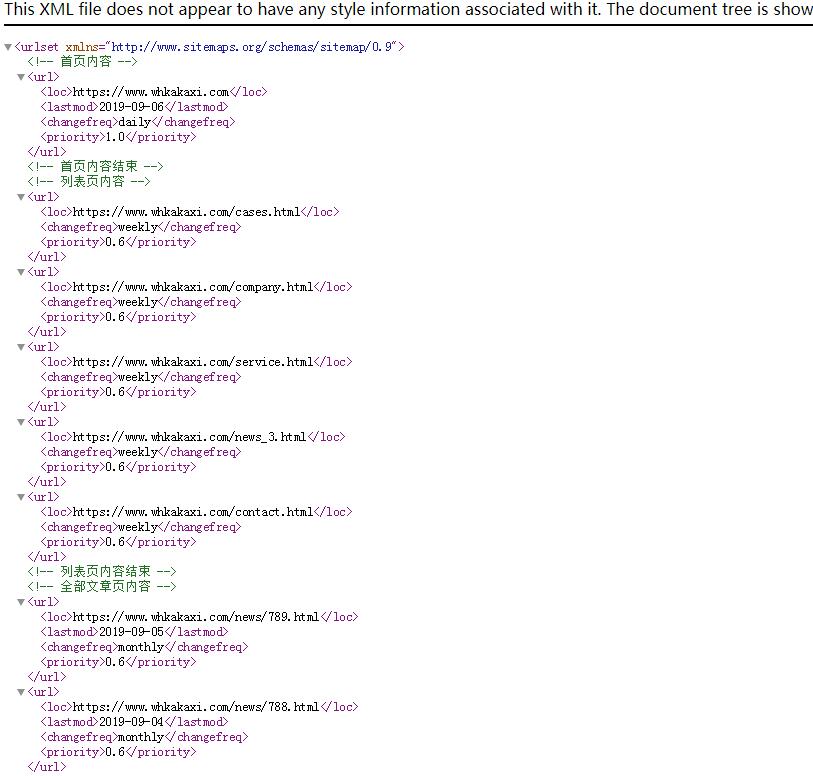The height and width of the screenshot is (776, 813).
Task: Click weekly changefreq under news_3.html
Action: pyautogui.click(x=137, y=452)
